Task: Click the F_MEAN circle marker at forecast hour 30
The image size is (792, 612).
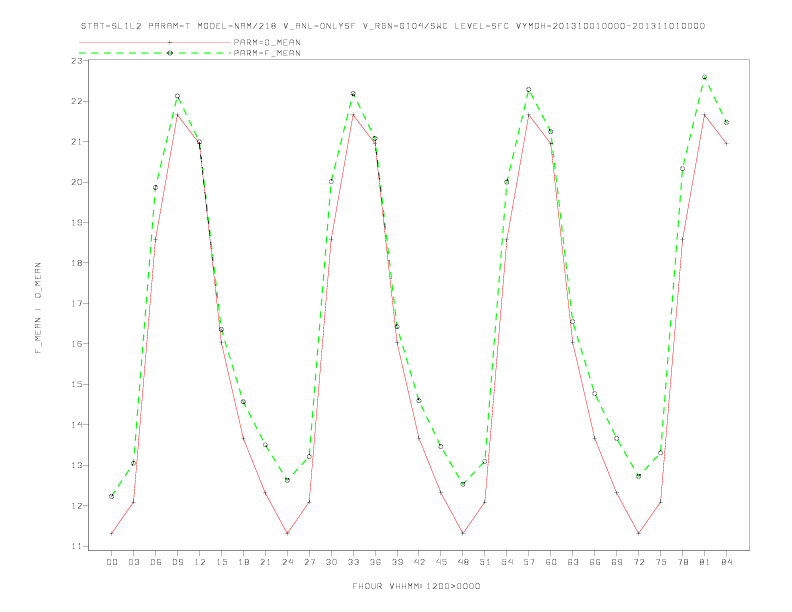Action: pyautogui.click(x=331, y=182)
